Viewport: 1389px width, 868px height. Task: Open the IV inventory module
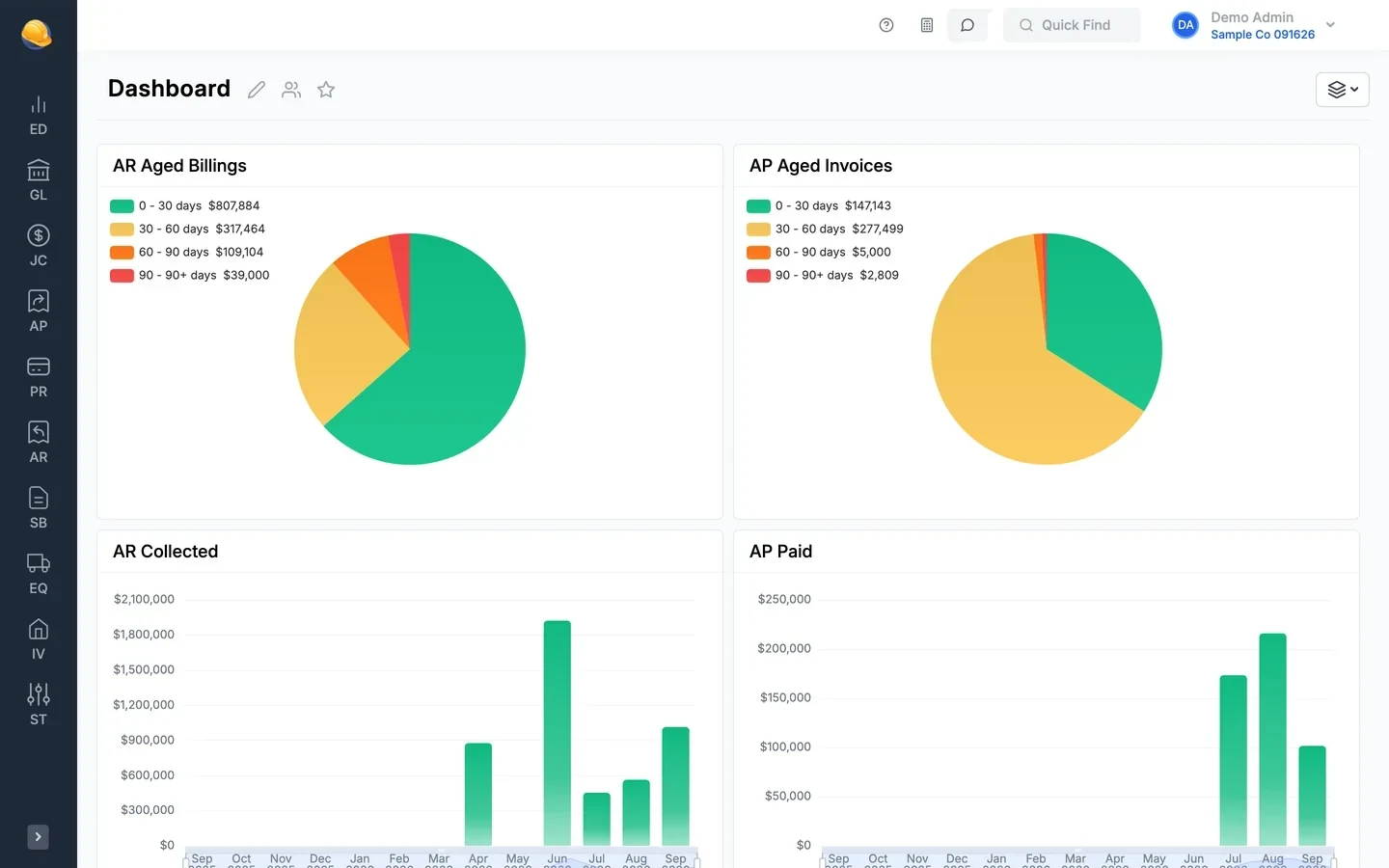click(x=38, y=640)
